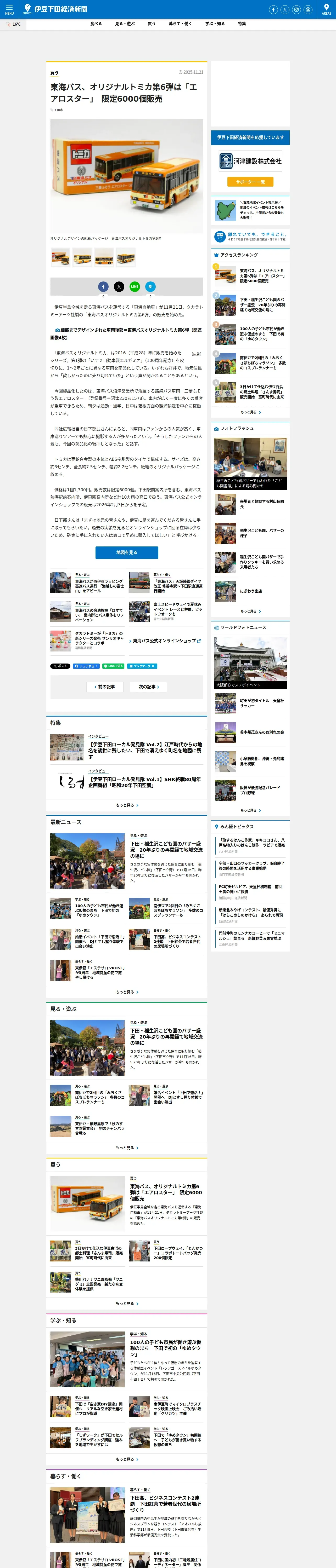Expand もっと見る under 特集 section
The width and height of the screenshot is (336, 1568).
point(127,805)
